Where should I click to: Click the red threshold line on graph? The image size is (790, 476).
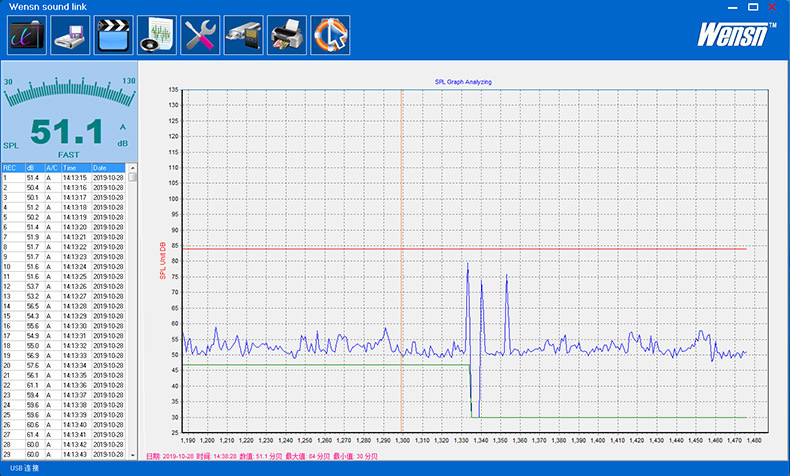tap(600, 248)
